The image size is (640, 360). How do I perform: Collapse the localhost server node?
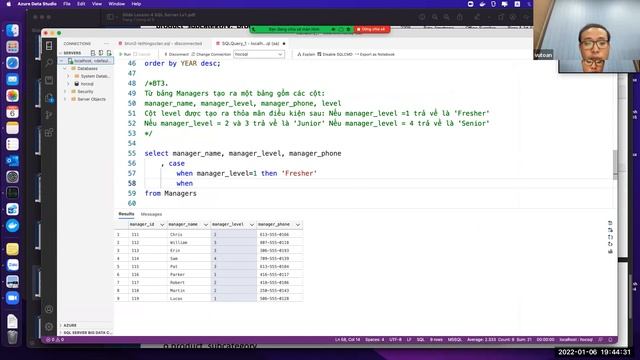click(x=61, y=61)
